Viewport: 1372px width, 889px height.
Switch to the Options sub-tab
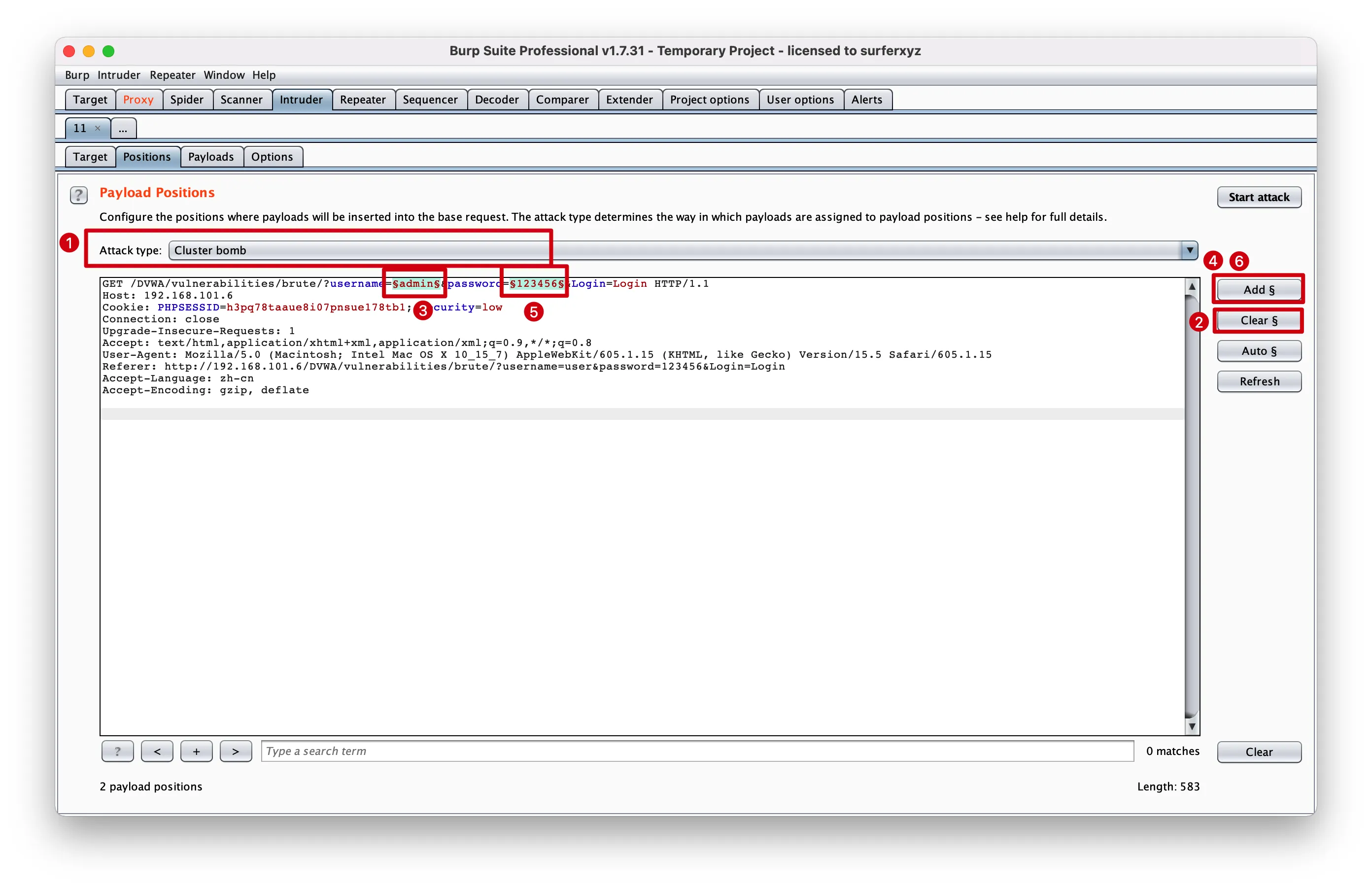click(272, 157)
